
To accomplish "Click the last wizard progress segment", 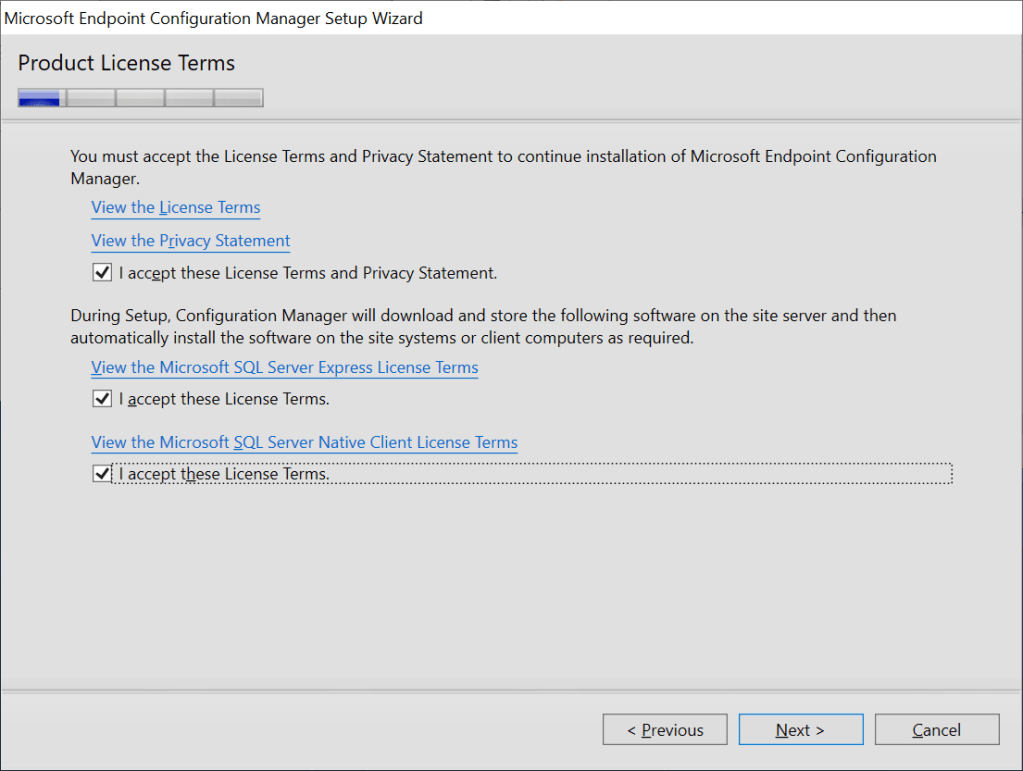I will (x=238, y=98).
